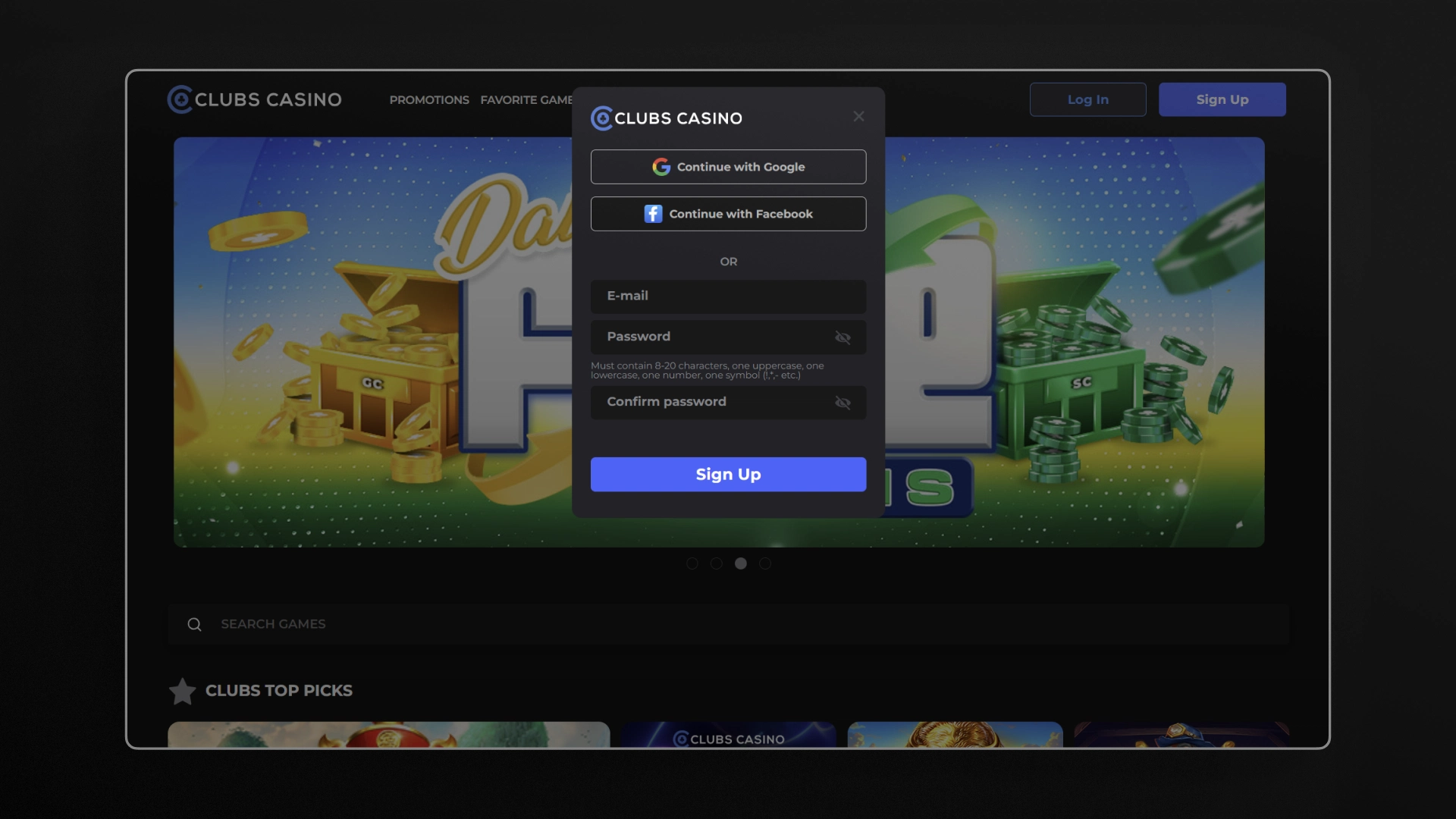Select the first carousel dot
Image resolution: width=1456 pixels, height=819 pixels.
[x=692, y=563]
